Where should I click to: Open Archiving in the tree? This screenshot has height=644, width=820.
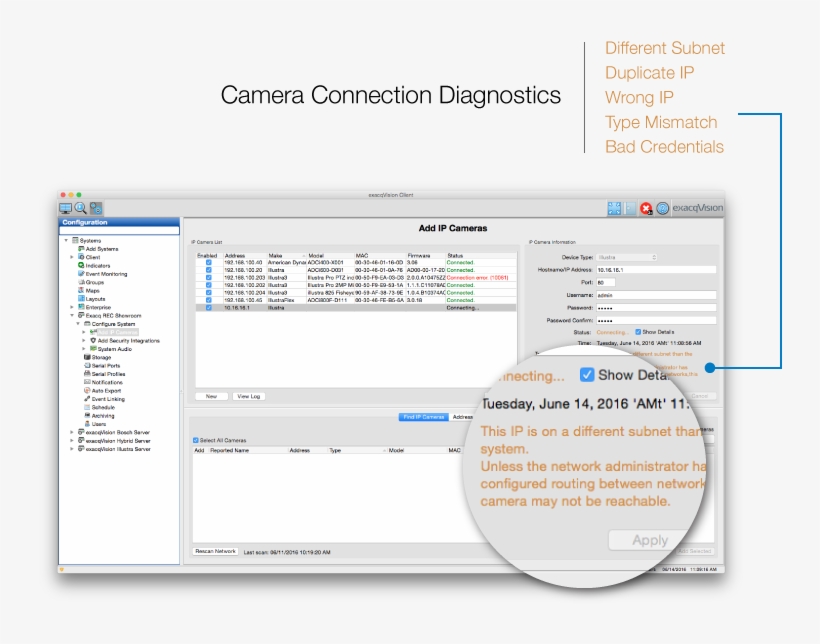click(103, 416)
